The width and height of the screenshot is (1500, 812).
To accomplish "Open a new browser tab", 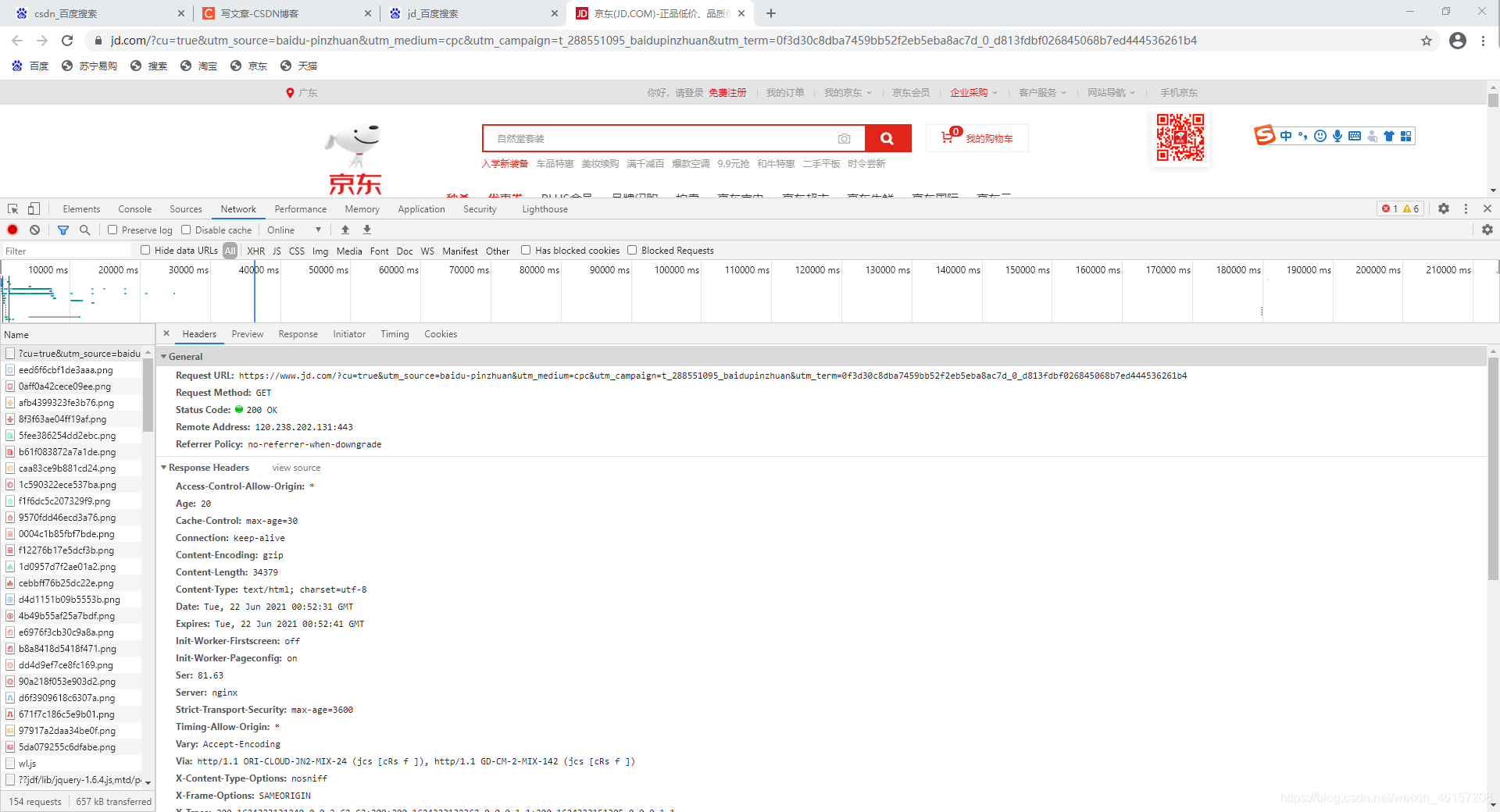I will pos(771,13).
